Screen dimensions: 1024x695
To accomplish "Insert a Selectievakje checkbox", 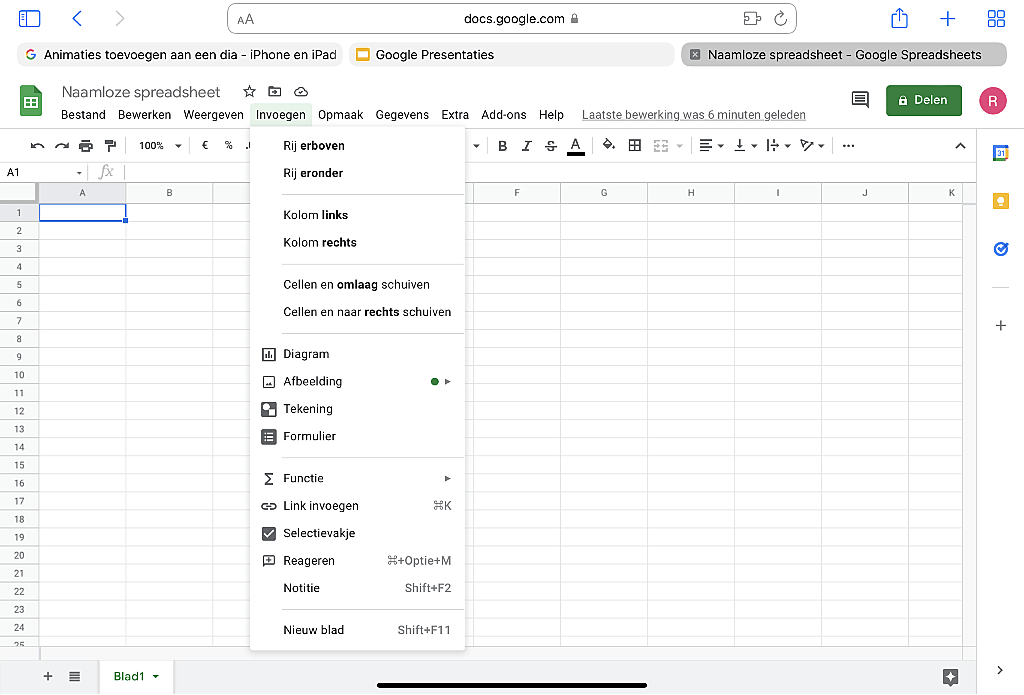I will [357, 533].
